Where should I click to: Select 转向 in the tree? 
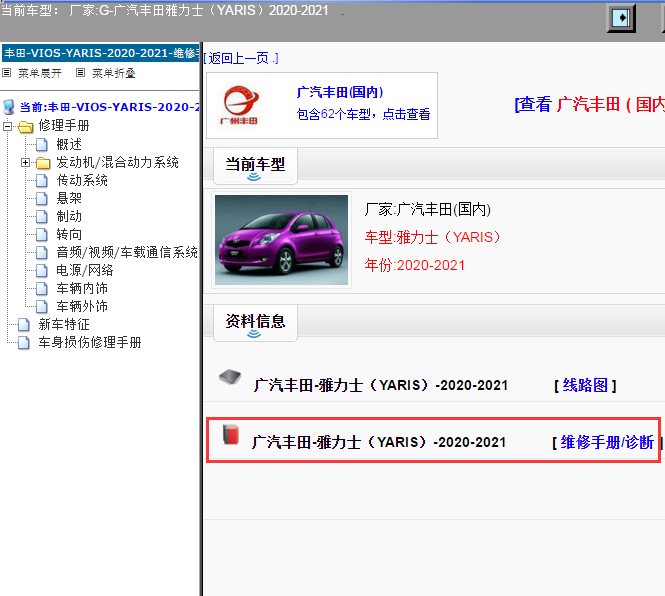pos(69,235)
